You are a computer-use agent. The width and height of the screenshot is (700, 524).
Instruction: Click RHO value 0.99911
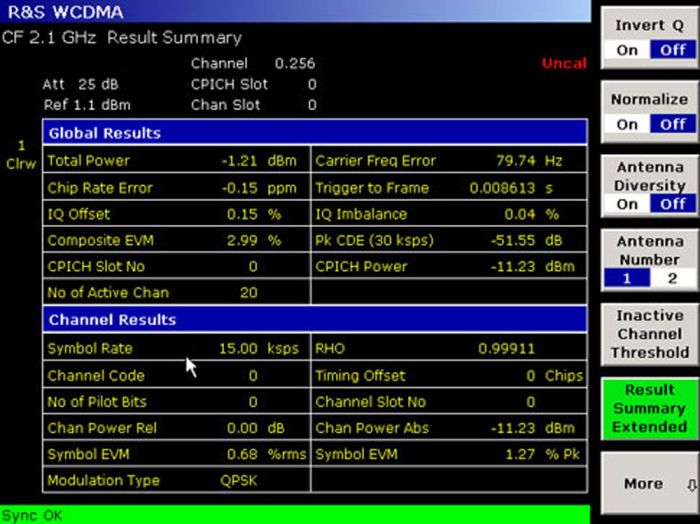point(506,348)
